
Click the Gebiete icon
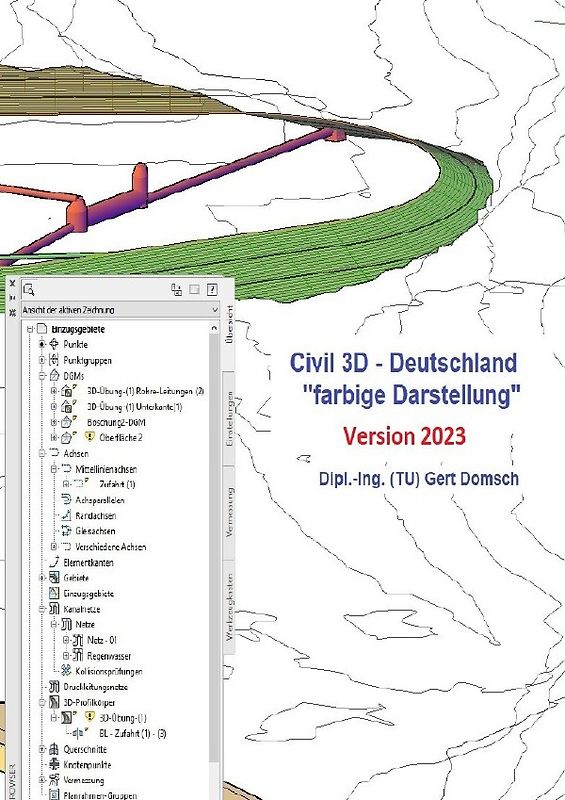coord(54,578)
